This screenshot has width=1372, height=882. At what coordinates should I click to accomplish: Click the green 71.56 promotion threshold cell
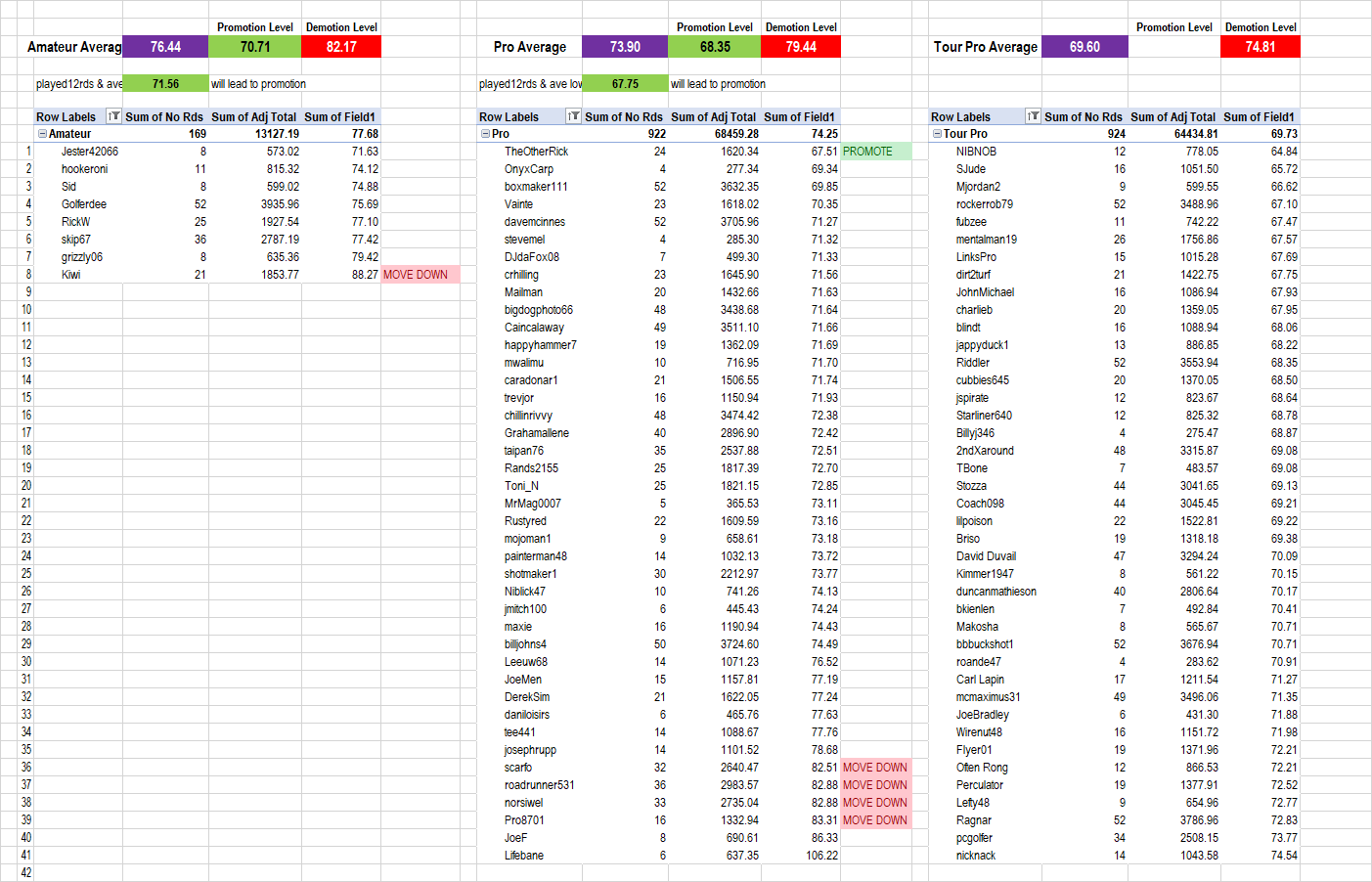click(165, 84)
